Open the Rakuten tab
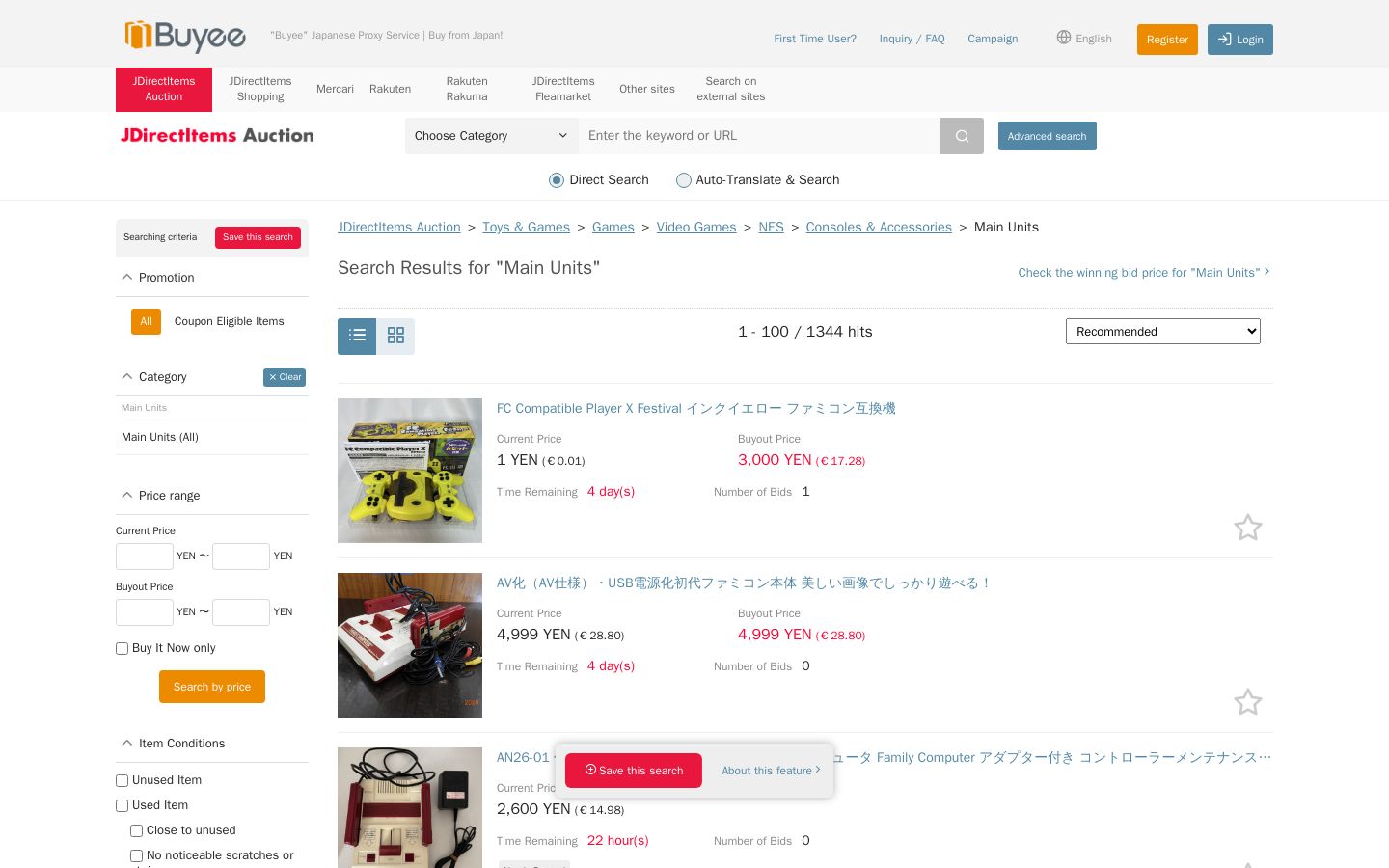Viewport: 1389px width, 868px height. [390, 89]
